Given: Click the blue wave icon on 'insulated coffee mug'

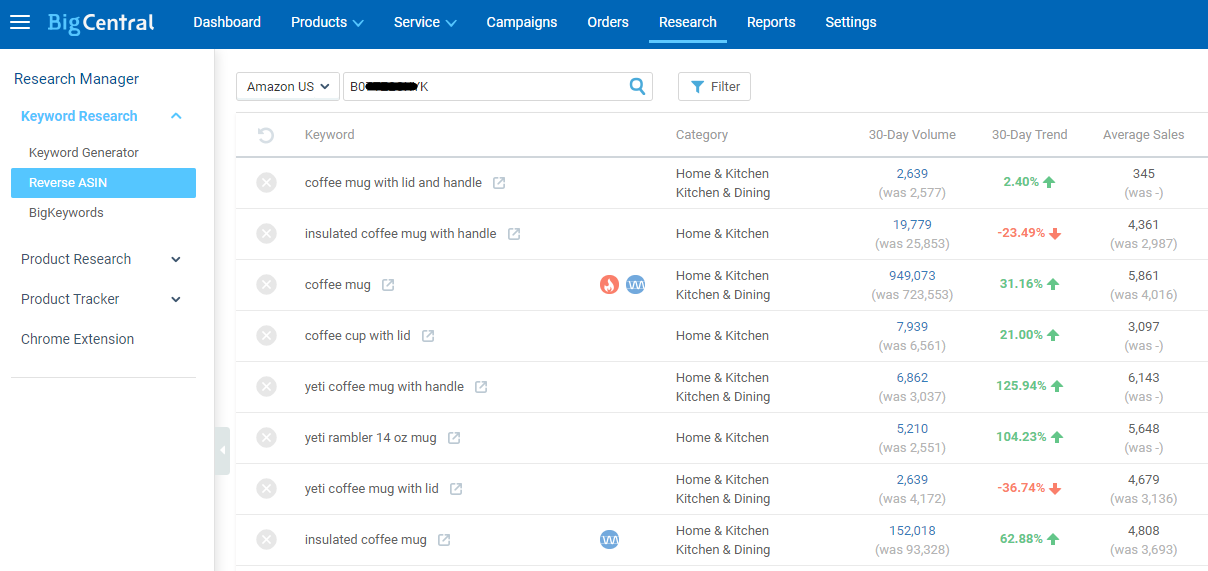Looking at the screenshot, I should coord(610,540).
